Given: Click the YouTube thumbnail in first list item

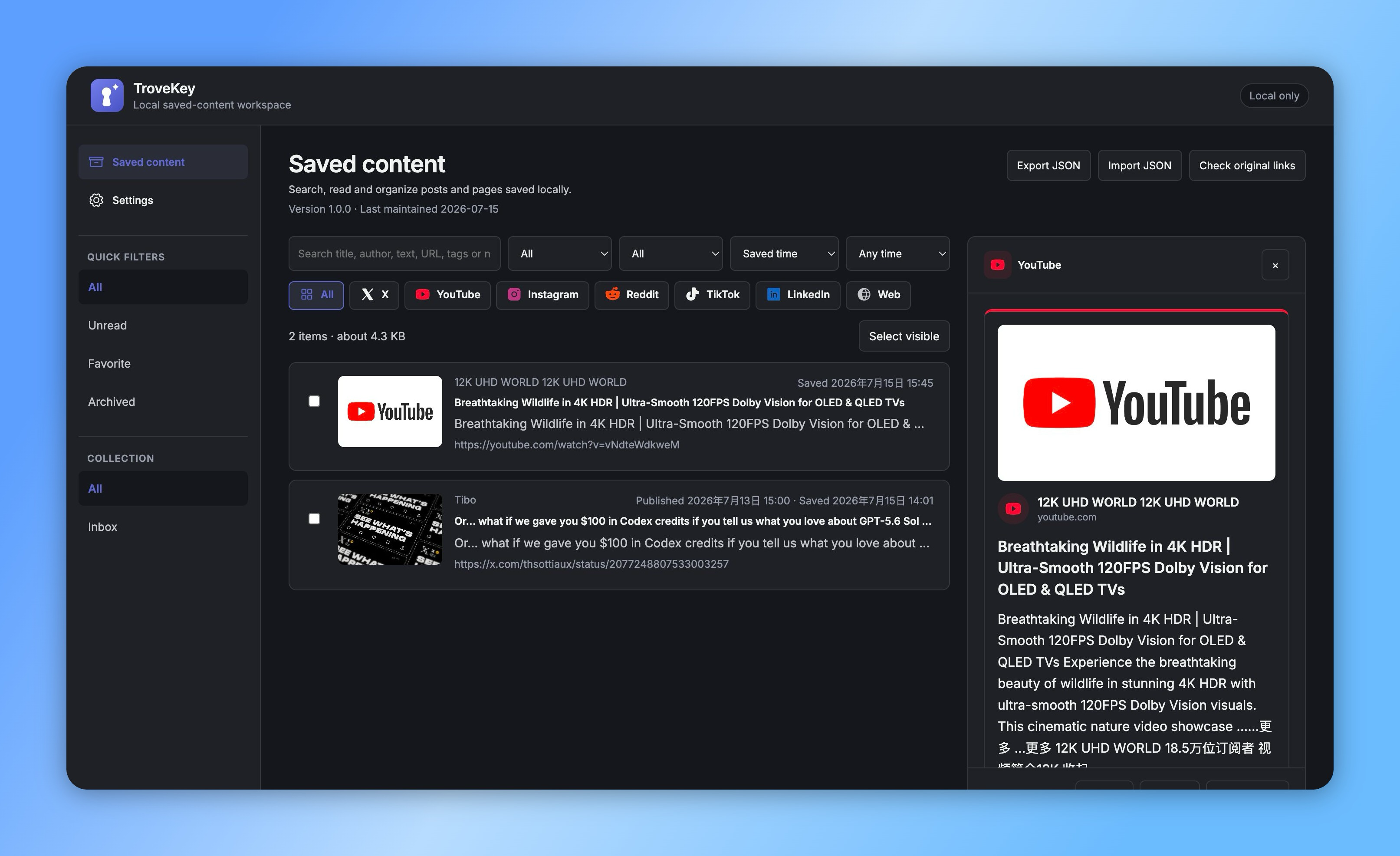Looking at the screenshot, I should (x=390, y=412).
